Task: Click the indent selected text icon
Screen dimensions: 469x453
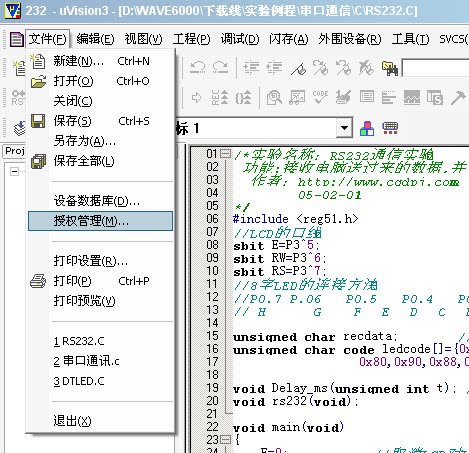Action: point(251,68)
